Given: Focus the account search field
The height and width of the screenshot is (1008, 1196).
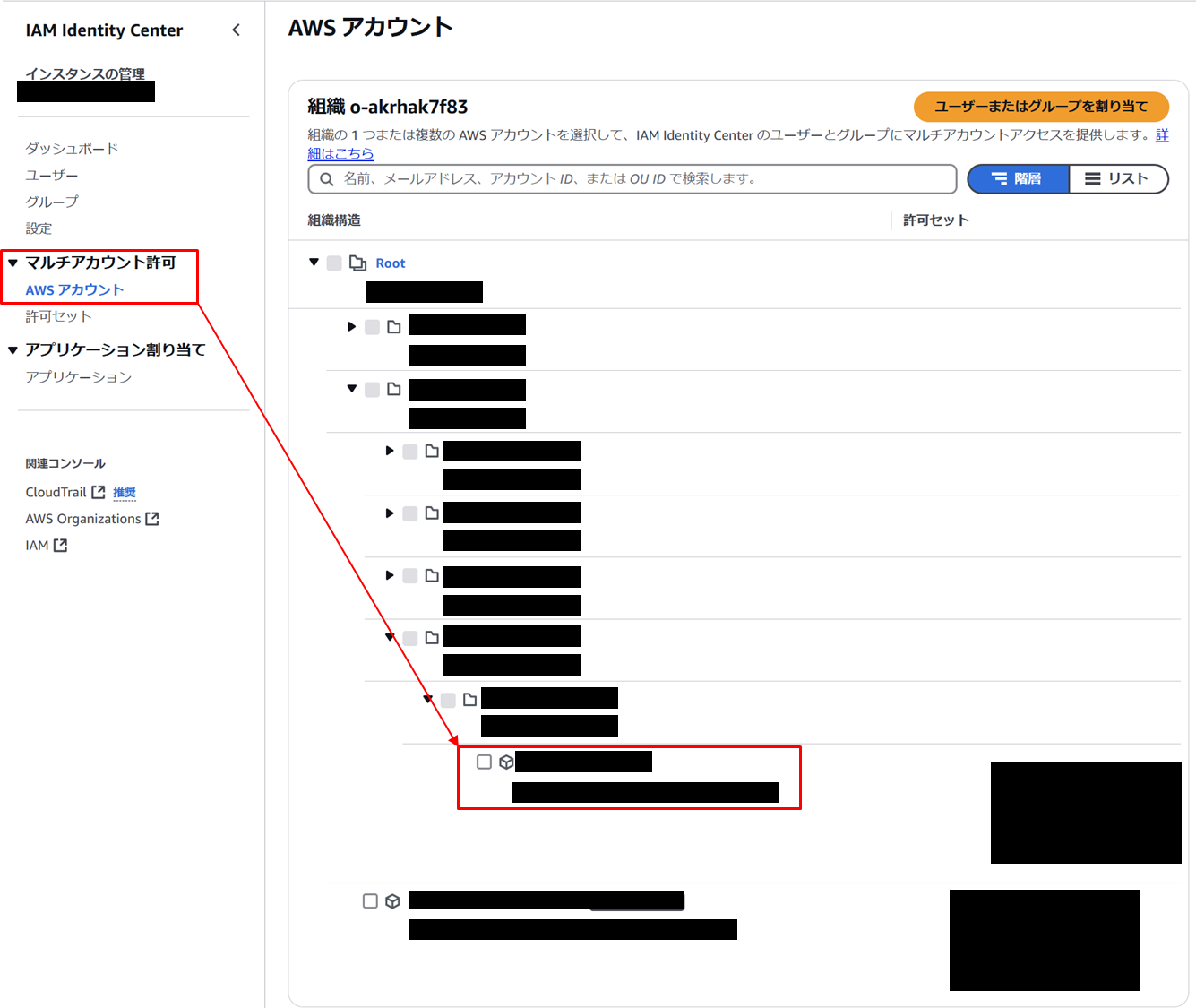Looking at the screenshot, I should pos(632,179).
